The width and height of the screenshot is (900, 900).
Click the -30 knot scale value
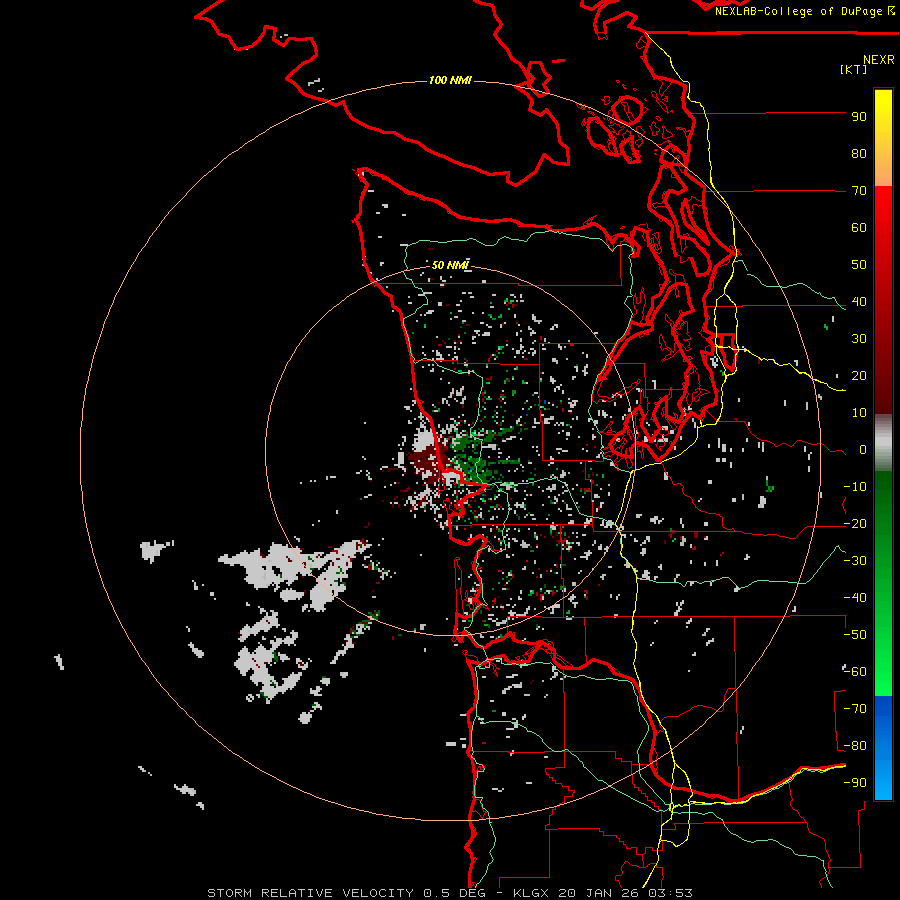[855, 561]
